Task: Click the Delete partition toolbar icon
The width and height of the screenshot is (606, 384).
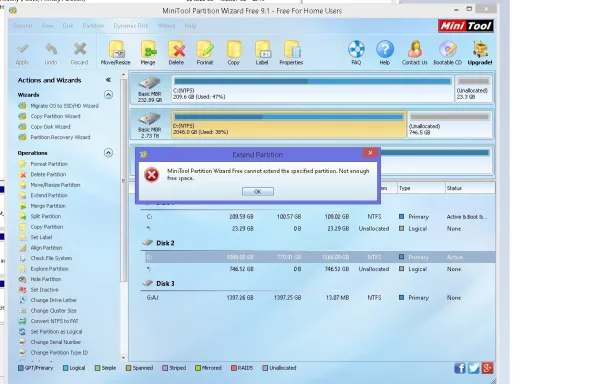Action: tap(176, 50)
